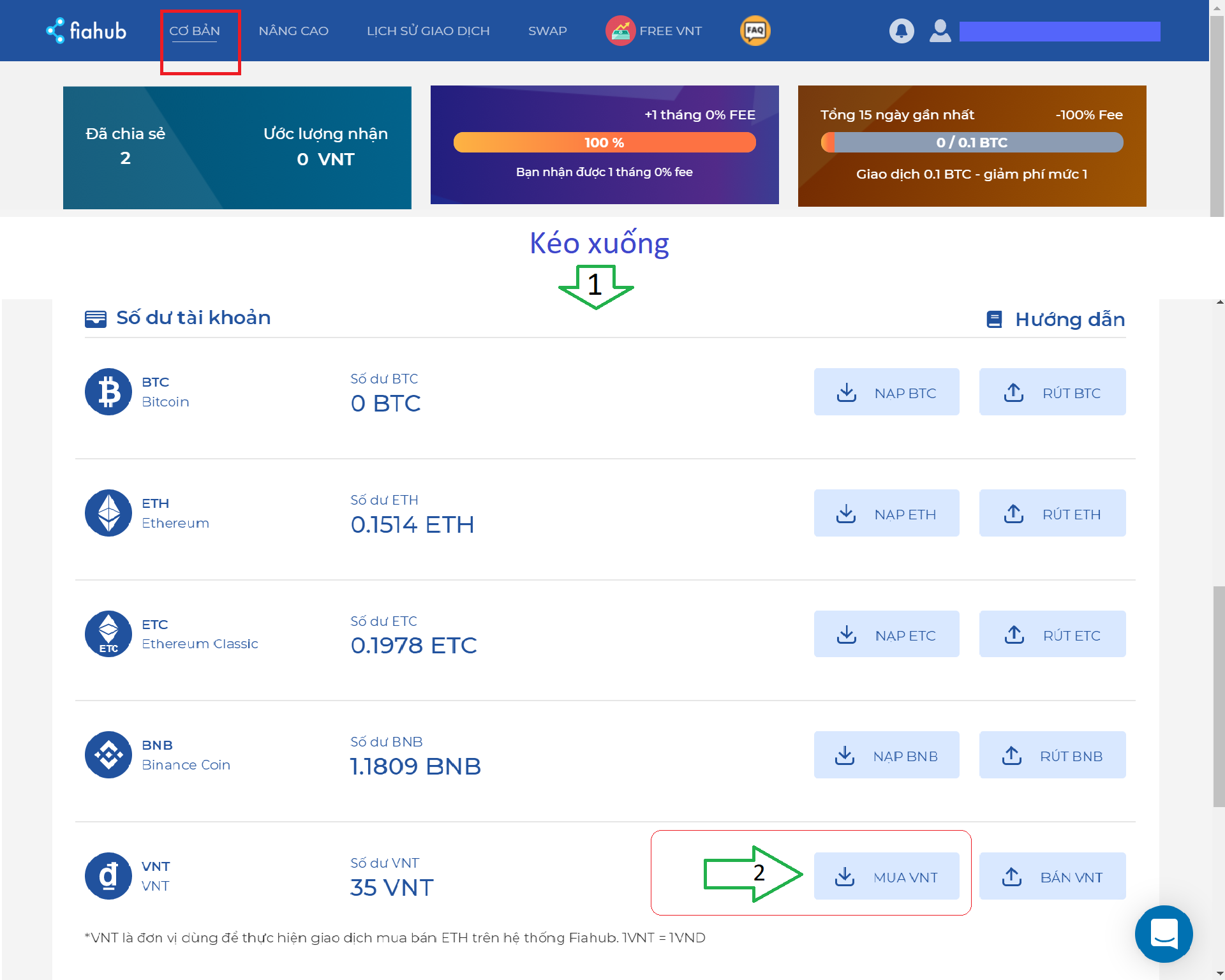Image resolution: width=1225 pixels, height=980 pixels.
Task: Click the 0 / 0.1 BTC progress bar
Action: (972, 142)
